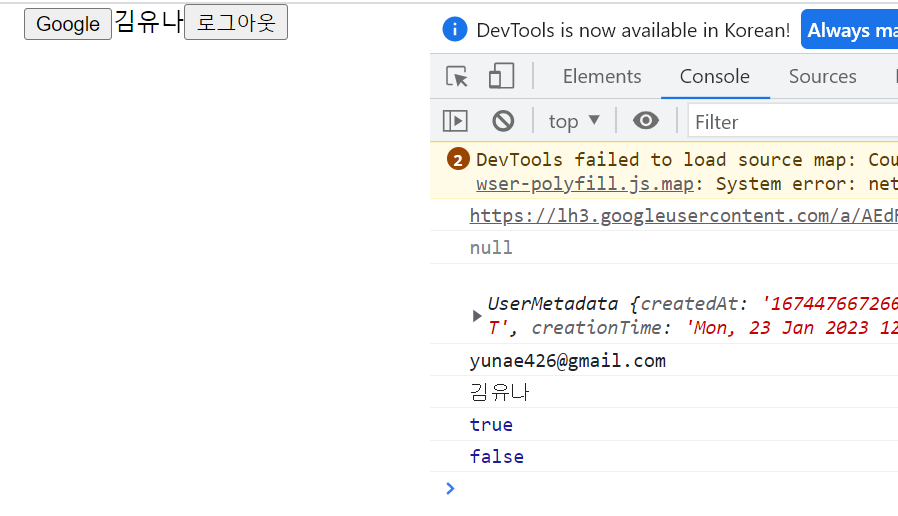Click the wser-polyfill.js.map link
This screenshot has height=516, width=898.
(585, 184)
